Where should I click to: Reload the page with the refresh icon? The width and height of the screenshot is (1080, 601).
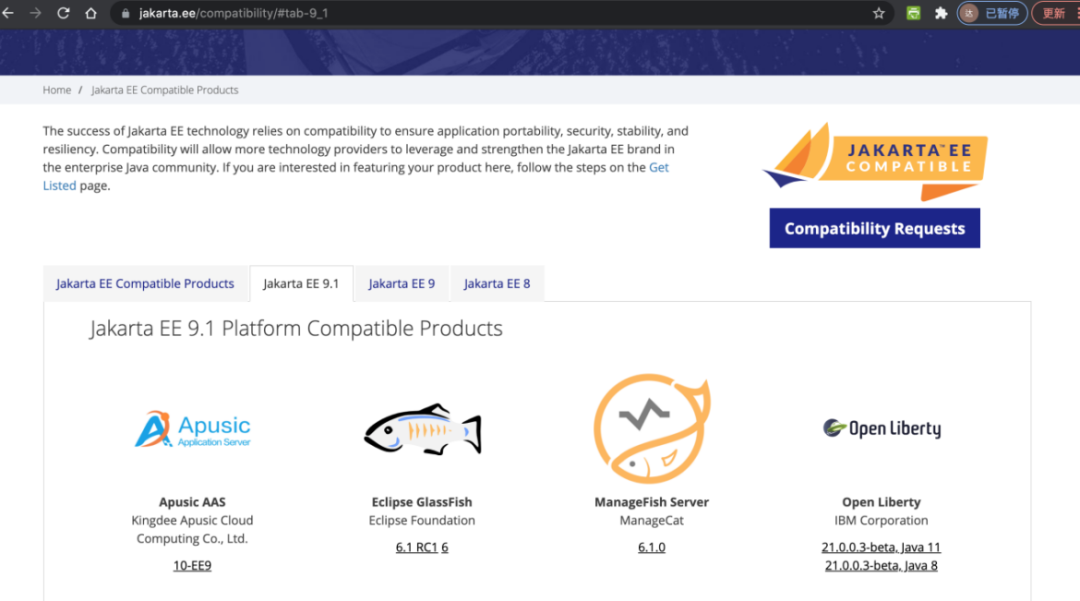pos(64,14)
